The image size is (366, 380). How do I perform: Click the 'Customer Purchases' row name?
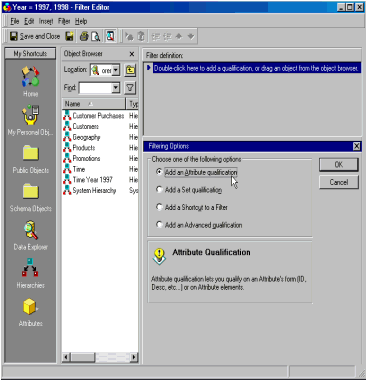click(x=98, y=116)
